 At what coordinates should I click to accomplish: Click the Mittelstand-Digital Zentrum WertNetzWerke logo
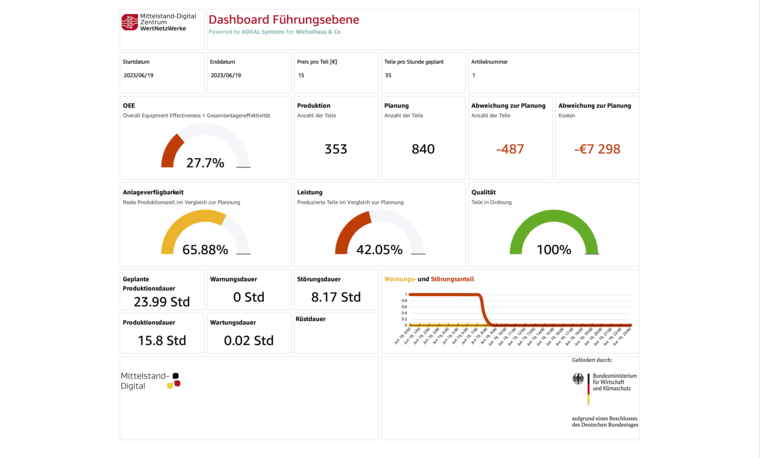(159, 22)
